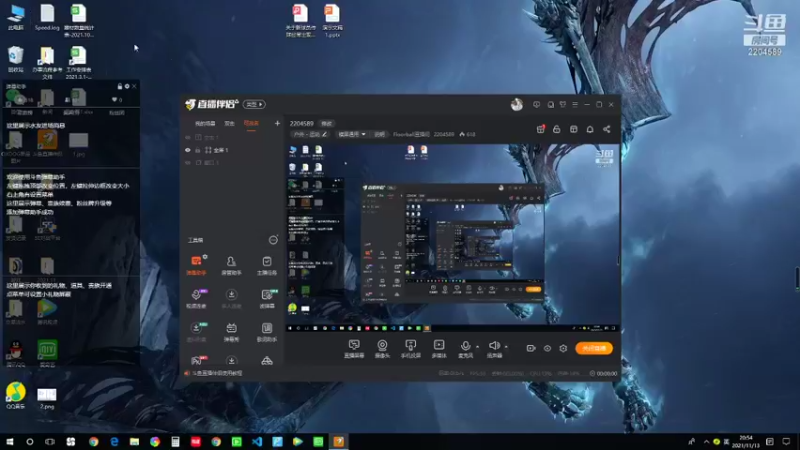The image size is (800, 450).
Task: Toggle the padlock icon in room toolbar
Action: [557, 129]
